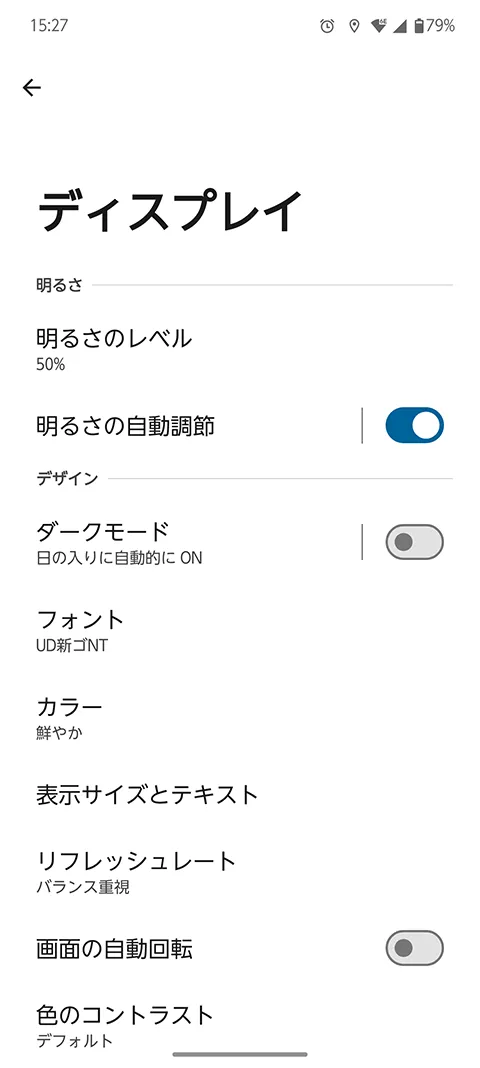Tap the bottom navigation gesture bar
The height and width of the screenshot is (1068, 480).
pos(240,1054)
